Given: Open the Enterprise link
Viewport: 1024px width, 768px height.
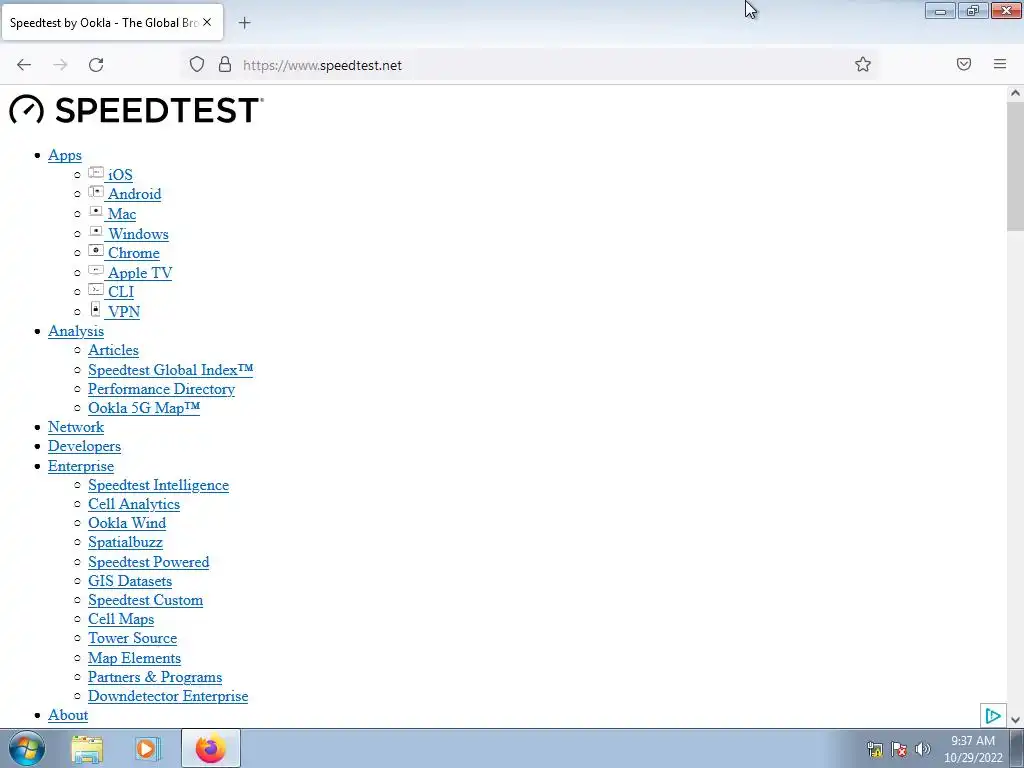Looking at the screenshot, I should (80, 466).
